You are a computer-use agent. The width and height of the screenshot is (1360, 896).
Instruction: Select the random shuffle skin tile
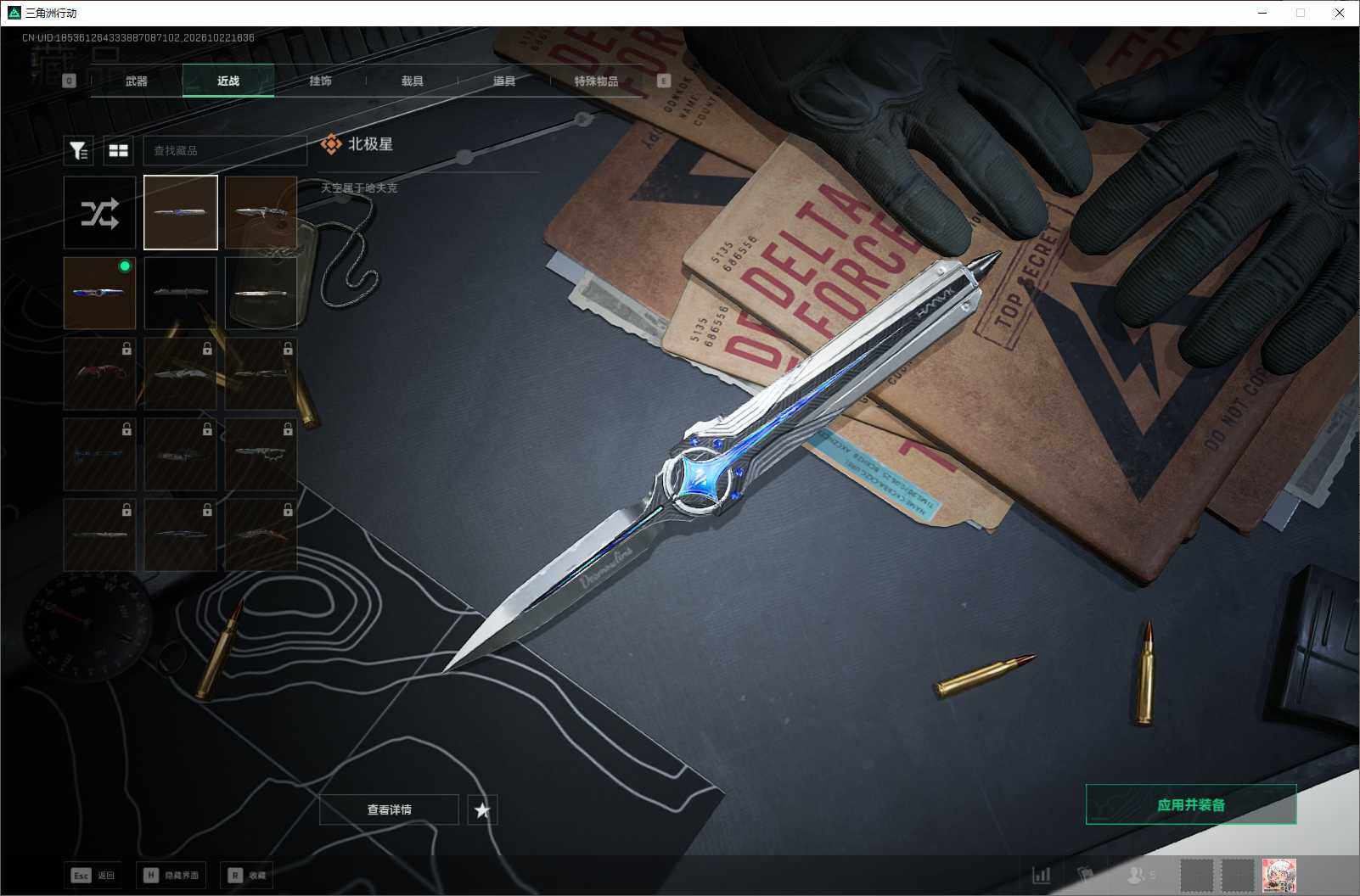[99, 213]
